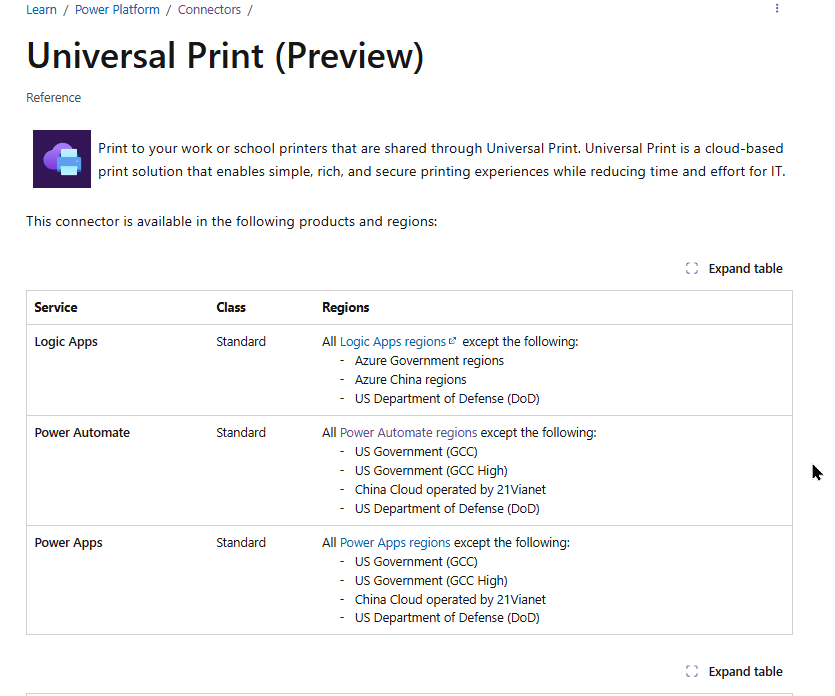This screenshot has height=696, width=835.
Task: Open the Power Automate regions link
Action: point(408,432)
